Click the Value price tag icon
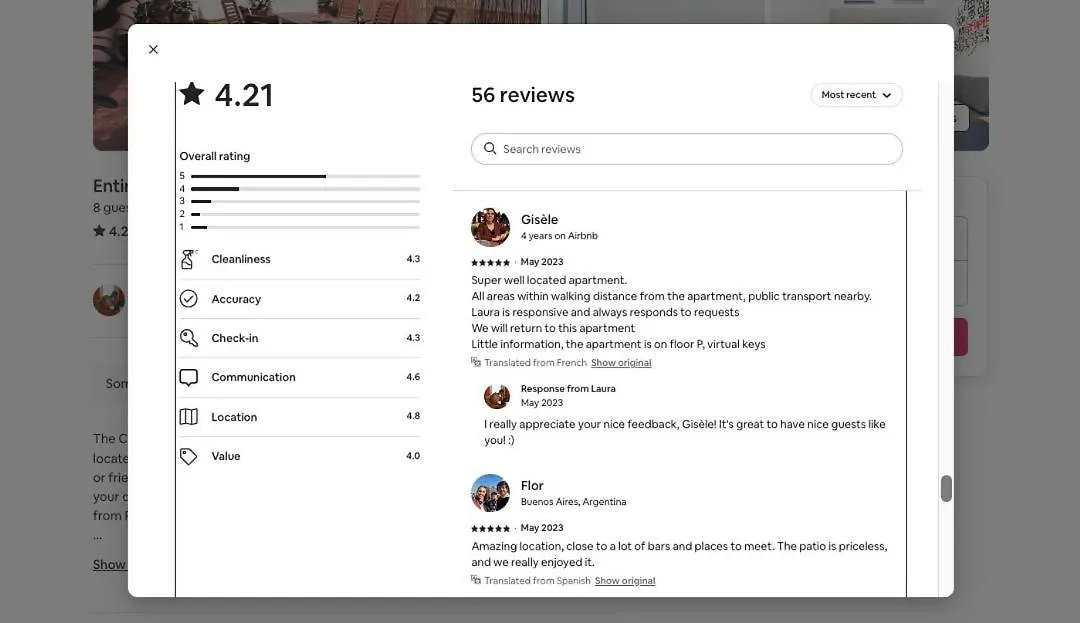 point(189,456)
